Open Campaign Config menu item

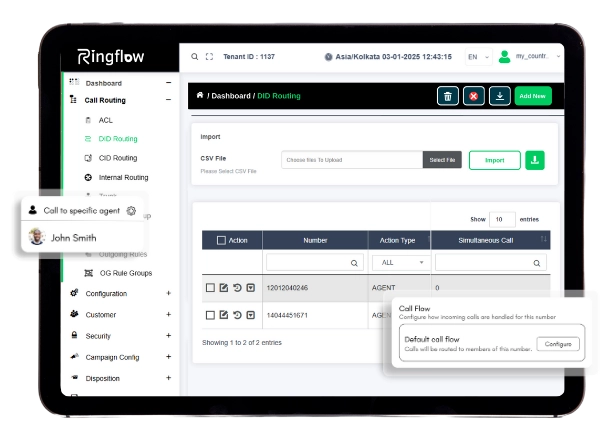pyautogui.click(x=112, y=357)
